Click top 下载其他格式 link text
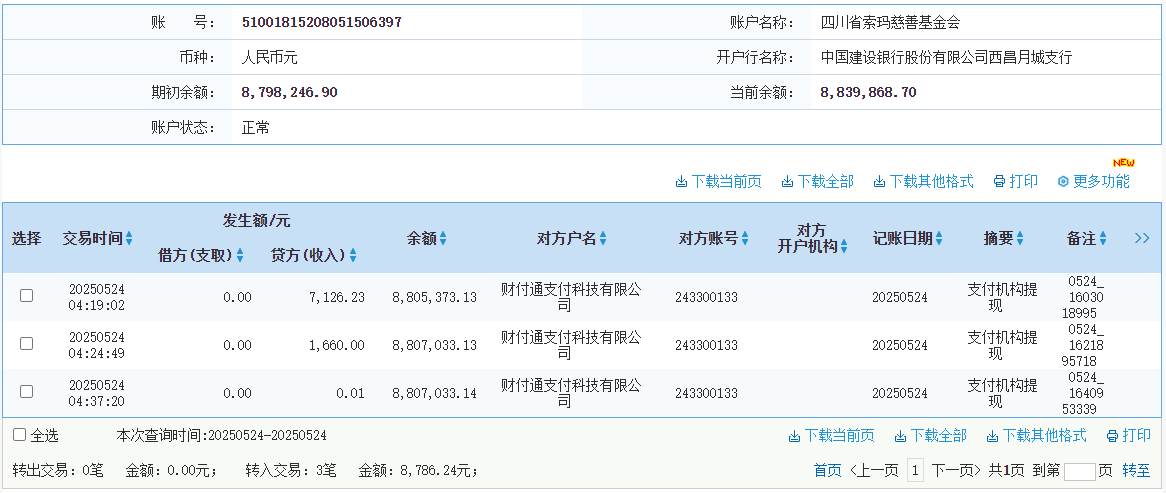This screenshot has width=1166, height=493. [x=932, y=181]
